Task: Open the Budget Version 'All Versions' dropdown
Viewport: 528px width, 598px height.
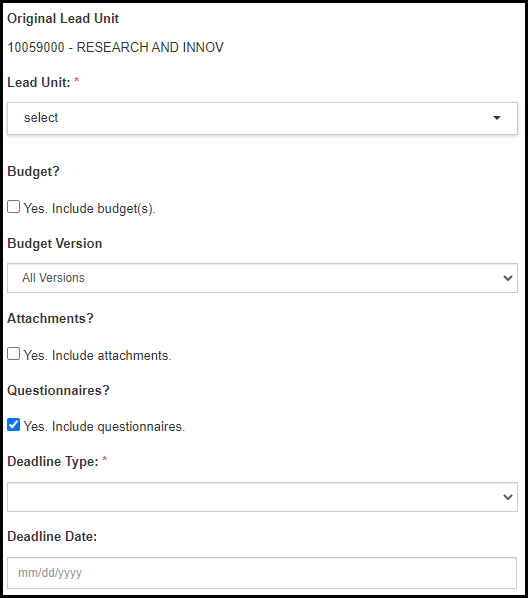Action: point(262,278)
